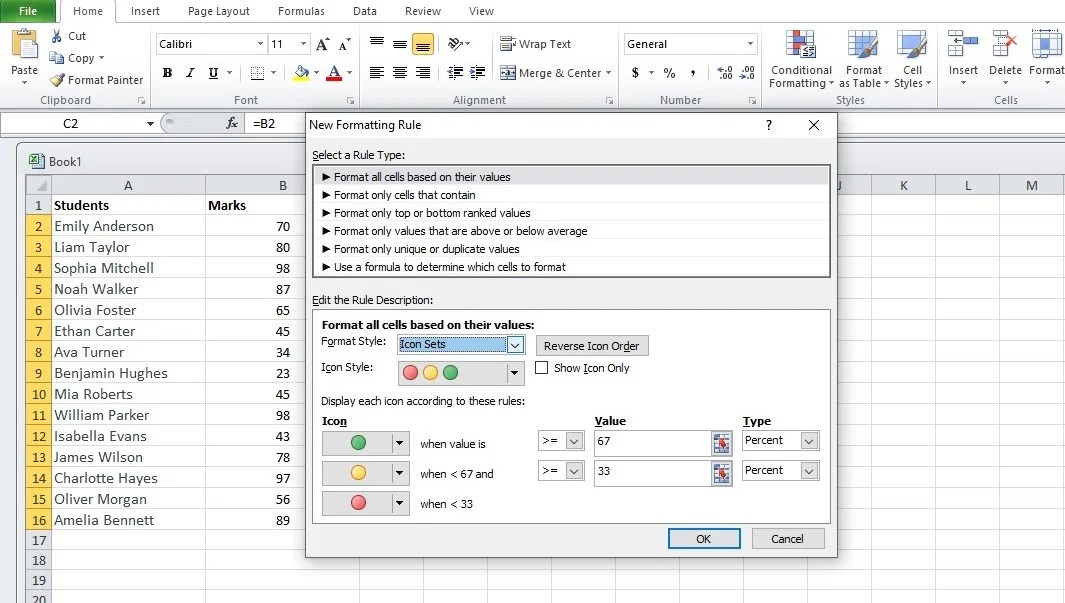1065x603 pixels.
Task: Enable the Show Icon Only checkbox
Action: [x=542, y=368]
